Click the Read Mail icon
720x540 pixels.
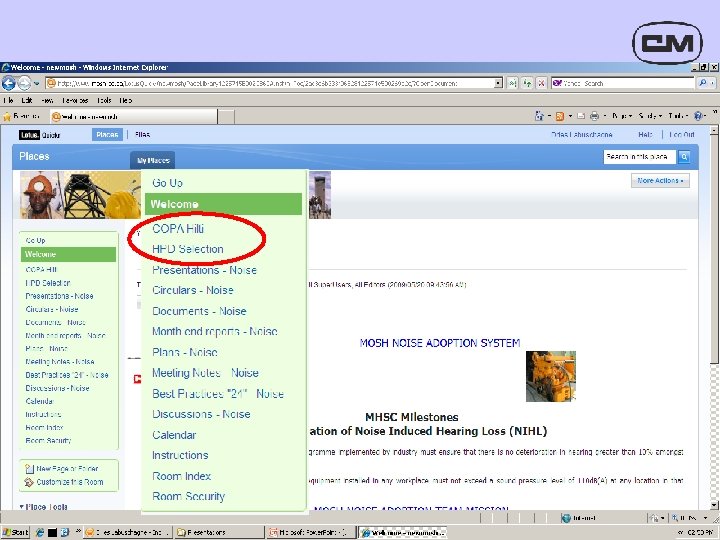click(x=581, y=116)
